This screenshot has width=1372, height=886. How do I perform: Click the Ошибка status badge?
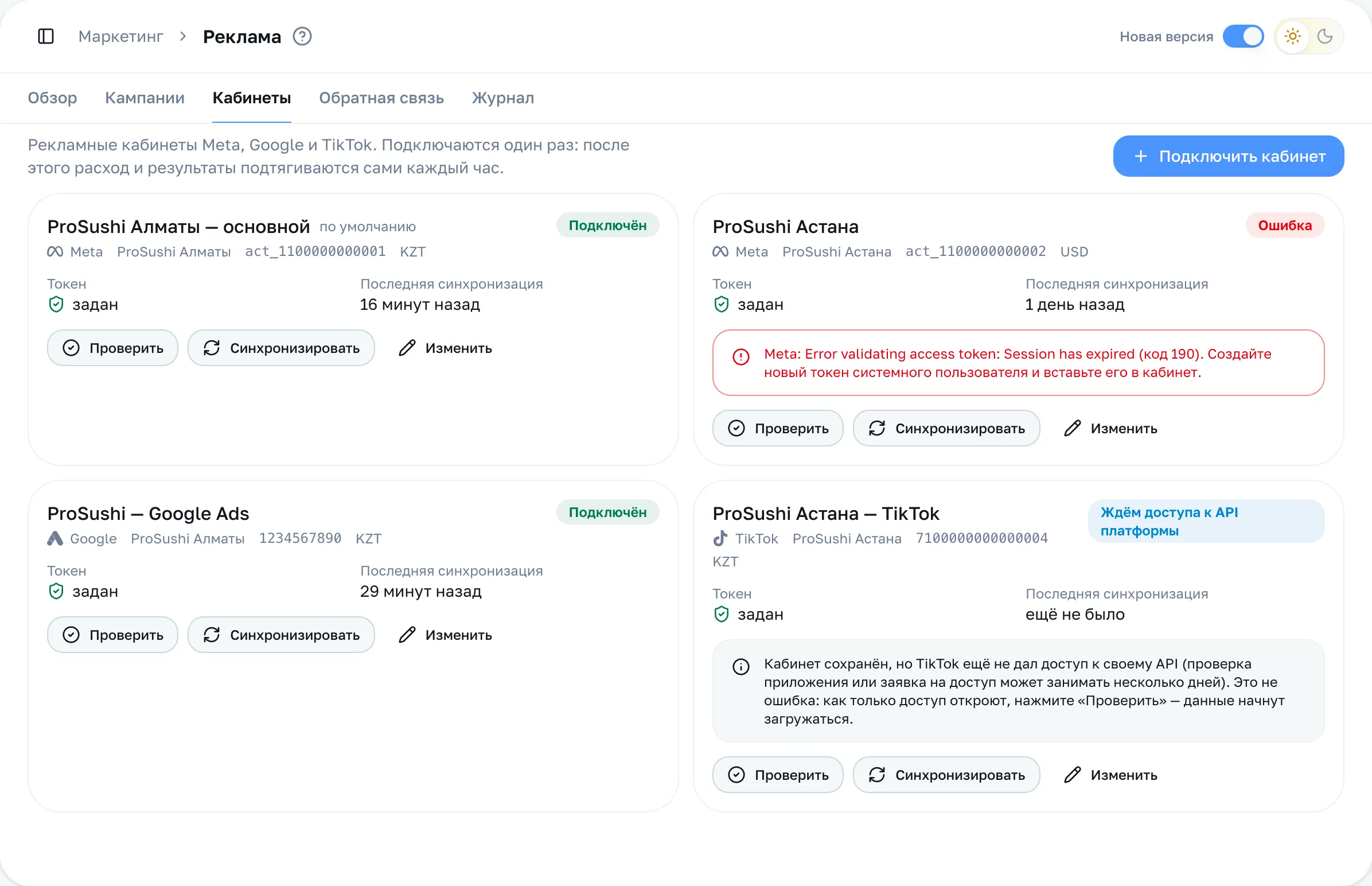tap(1285, 226)
